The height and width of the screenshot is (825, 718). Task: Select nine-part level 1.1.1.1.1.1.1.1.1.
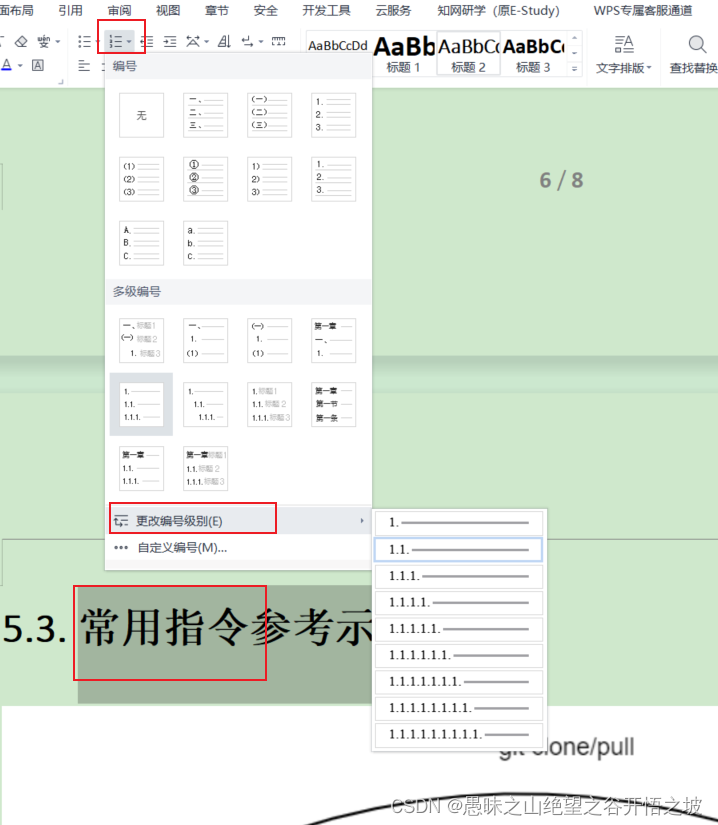458,735
